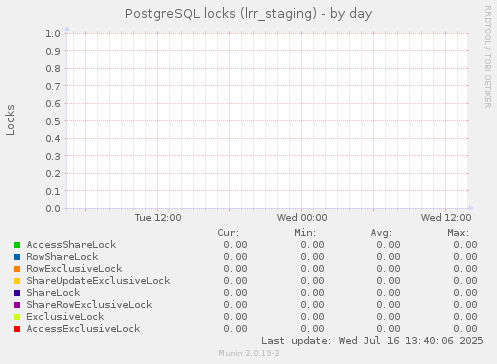The width and height of the screenshot is (497, 364).
Task: Click the orange RowExclusiveLock color swatch
Action: pyautogui.click(x=17, y=269)
